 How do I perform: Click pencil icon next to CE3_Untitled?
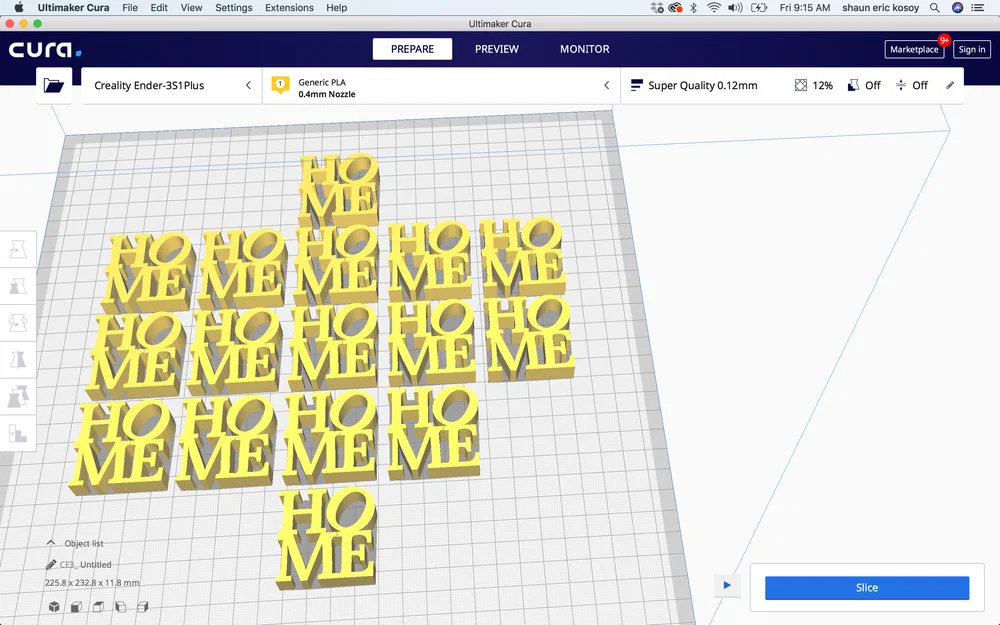51,564
